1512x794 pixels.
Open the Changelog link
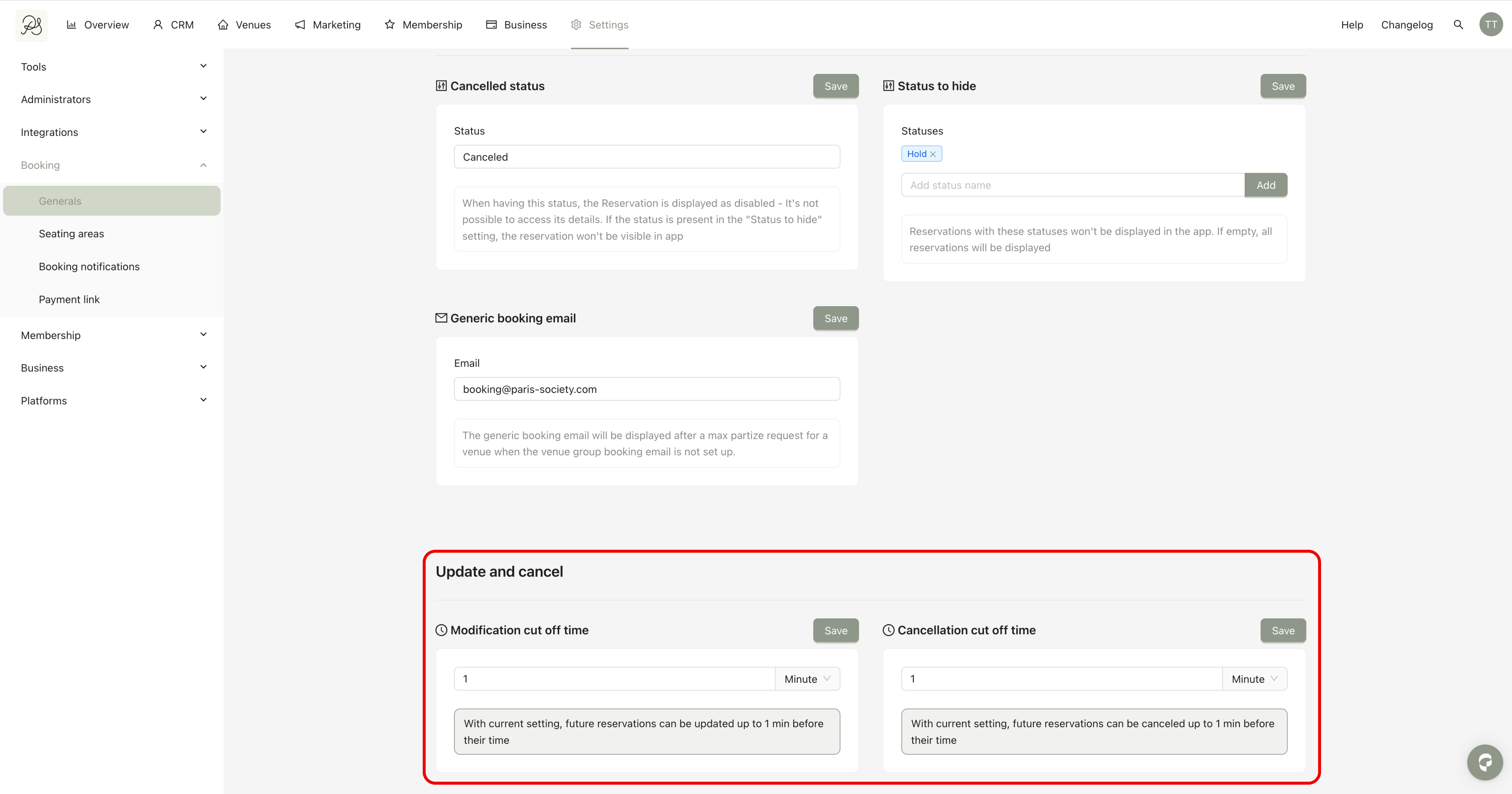pyautogui.click(x=1406, y=25)
